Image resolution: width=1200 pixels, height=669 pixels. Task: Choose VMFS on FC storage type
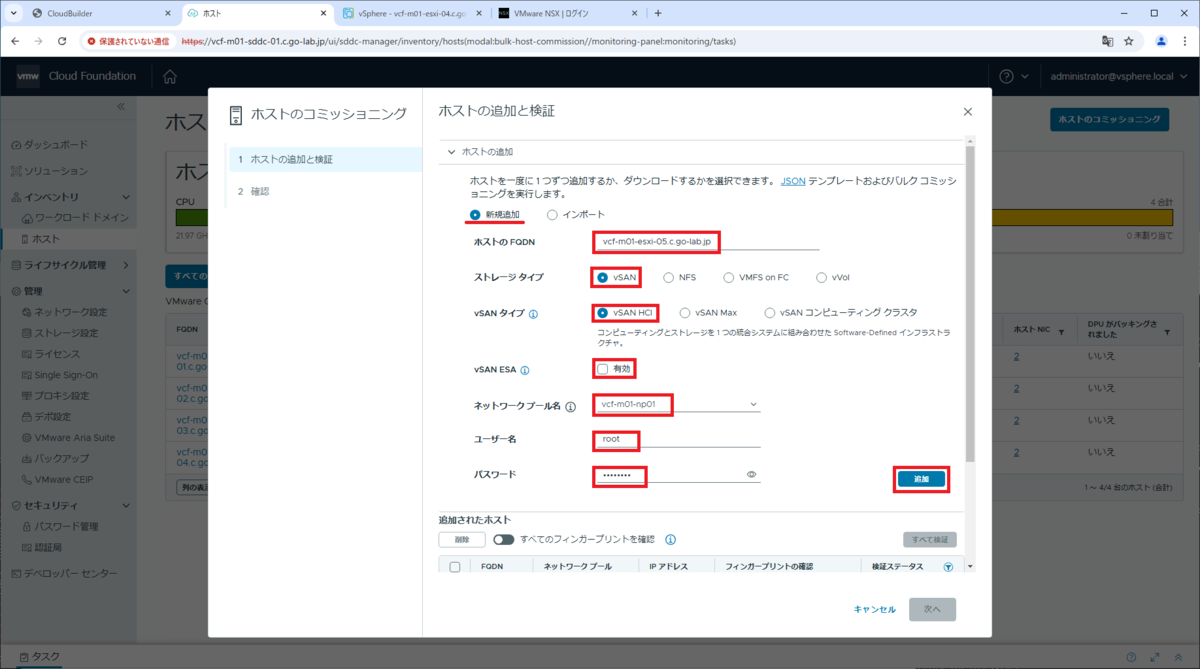[729, 277]
